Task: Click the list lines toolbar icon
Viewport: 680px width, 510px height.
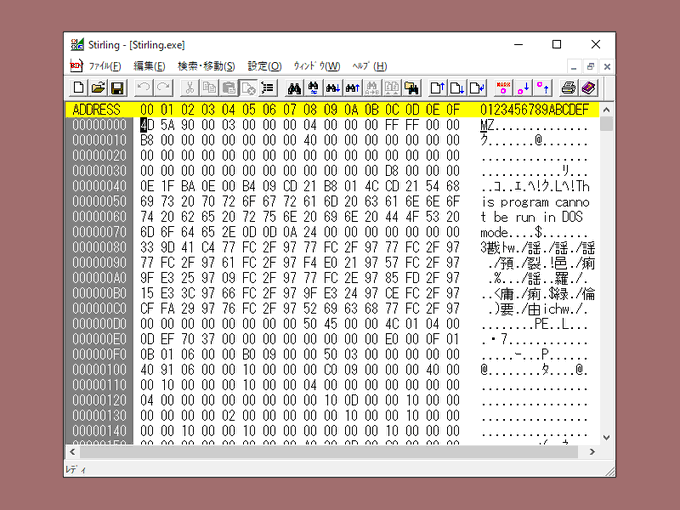Action: (x=268, y=88)
